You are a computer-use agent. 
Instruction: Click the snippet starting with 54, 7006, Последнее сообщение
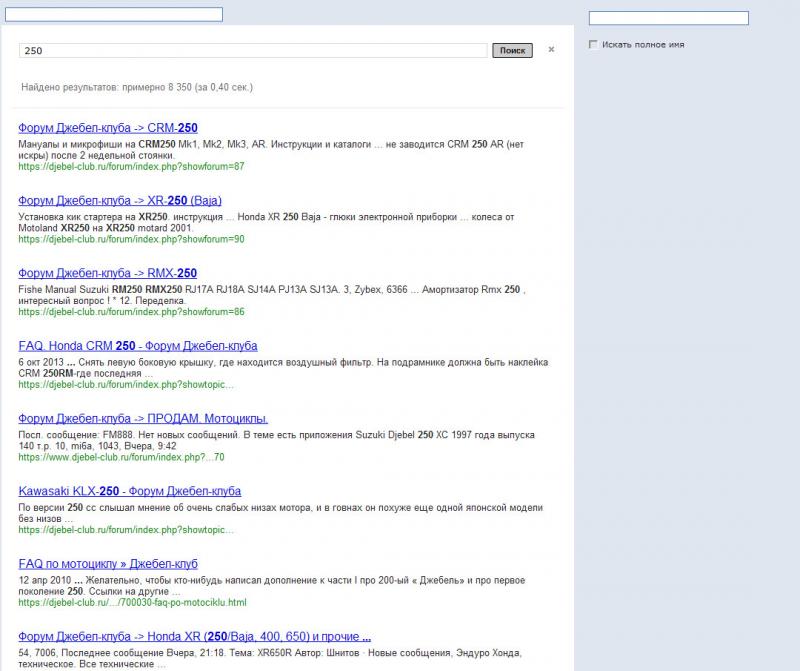[x=270, y=659]
